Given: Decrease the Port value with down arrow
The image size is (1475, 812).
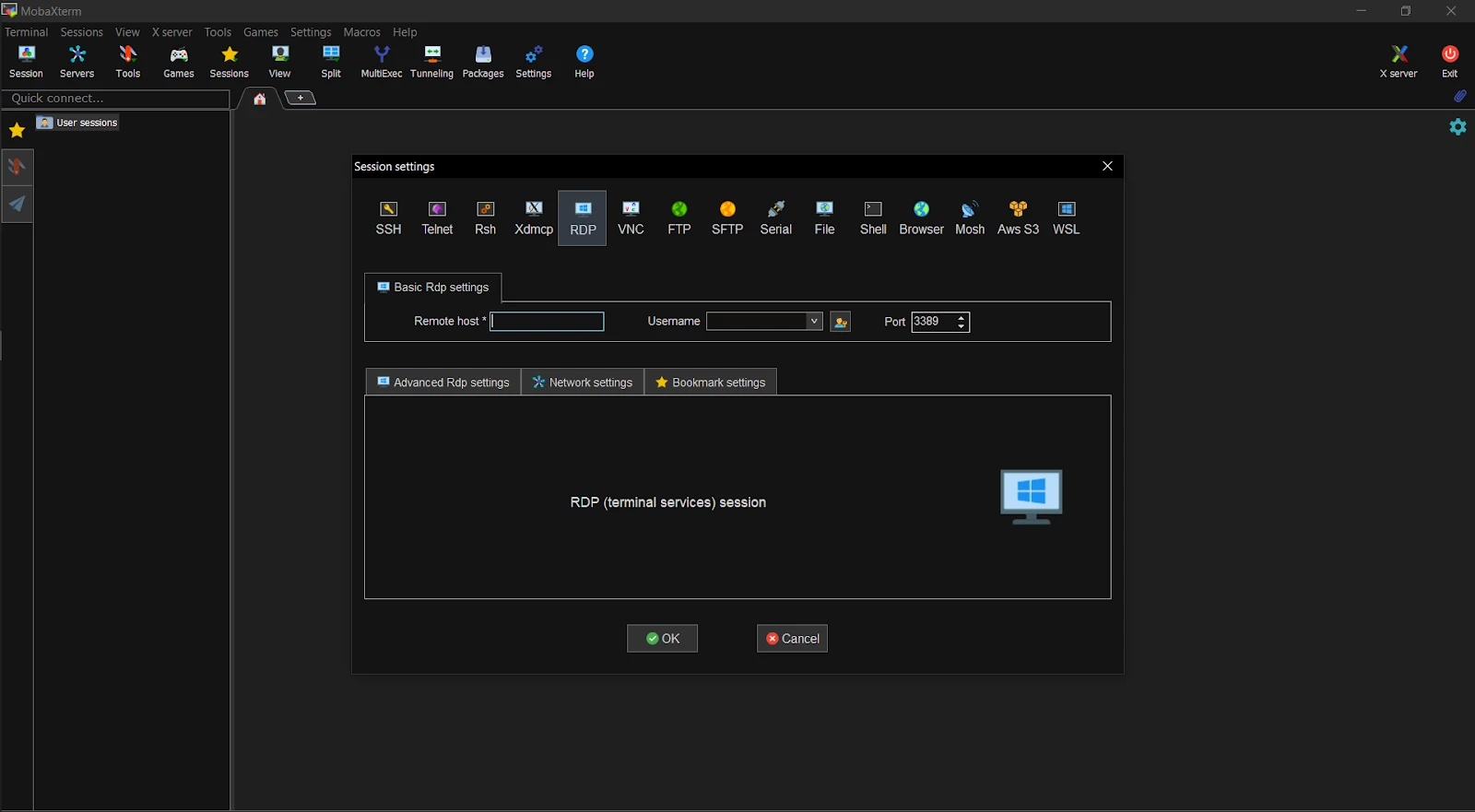Looking at the screenshot, I should click(962, 326).
